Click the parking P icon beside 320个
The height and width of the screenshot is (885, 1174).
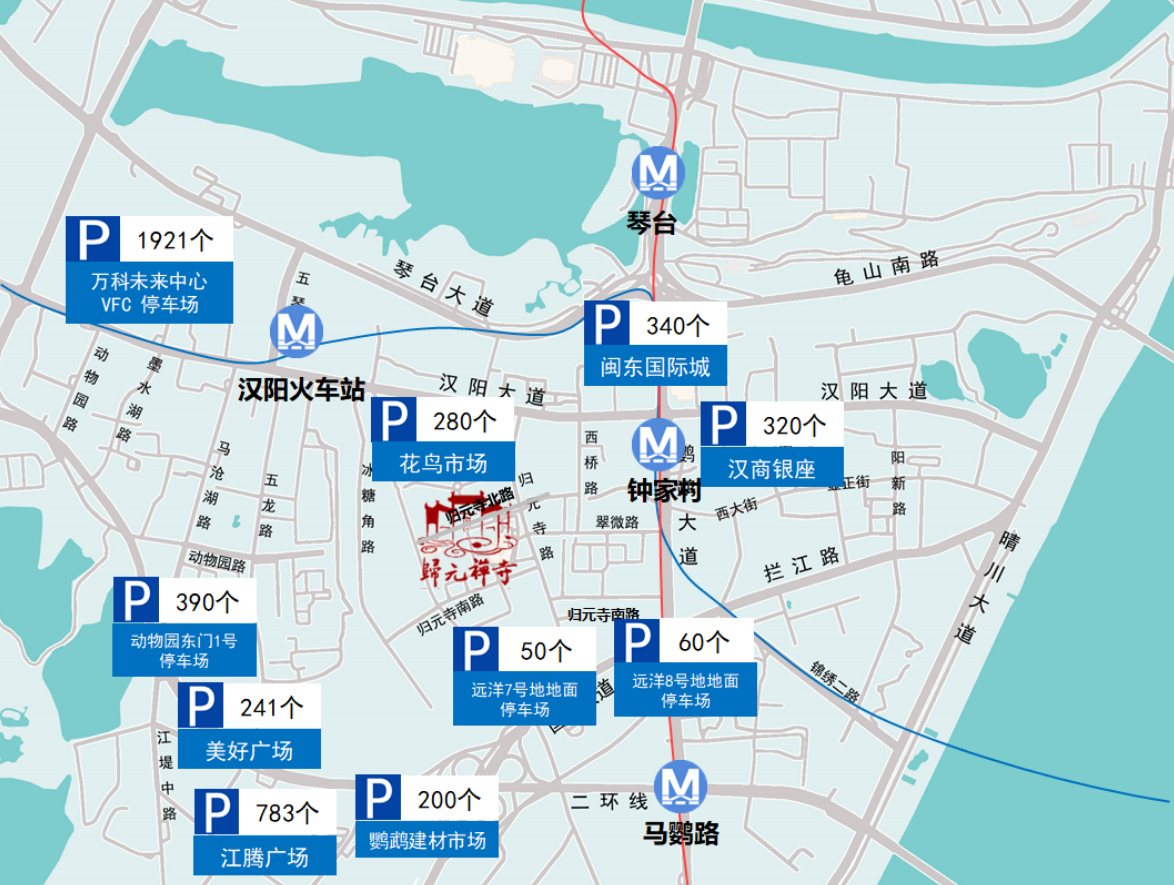pos(723,425)
